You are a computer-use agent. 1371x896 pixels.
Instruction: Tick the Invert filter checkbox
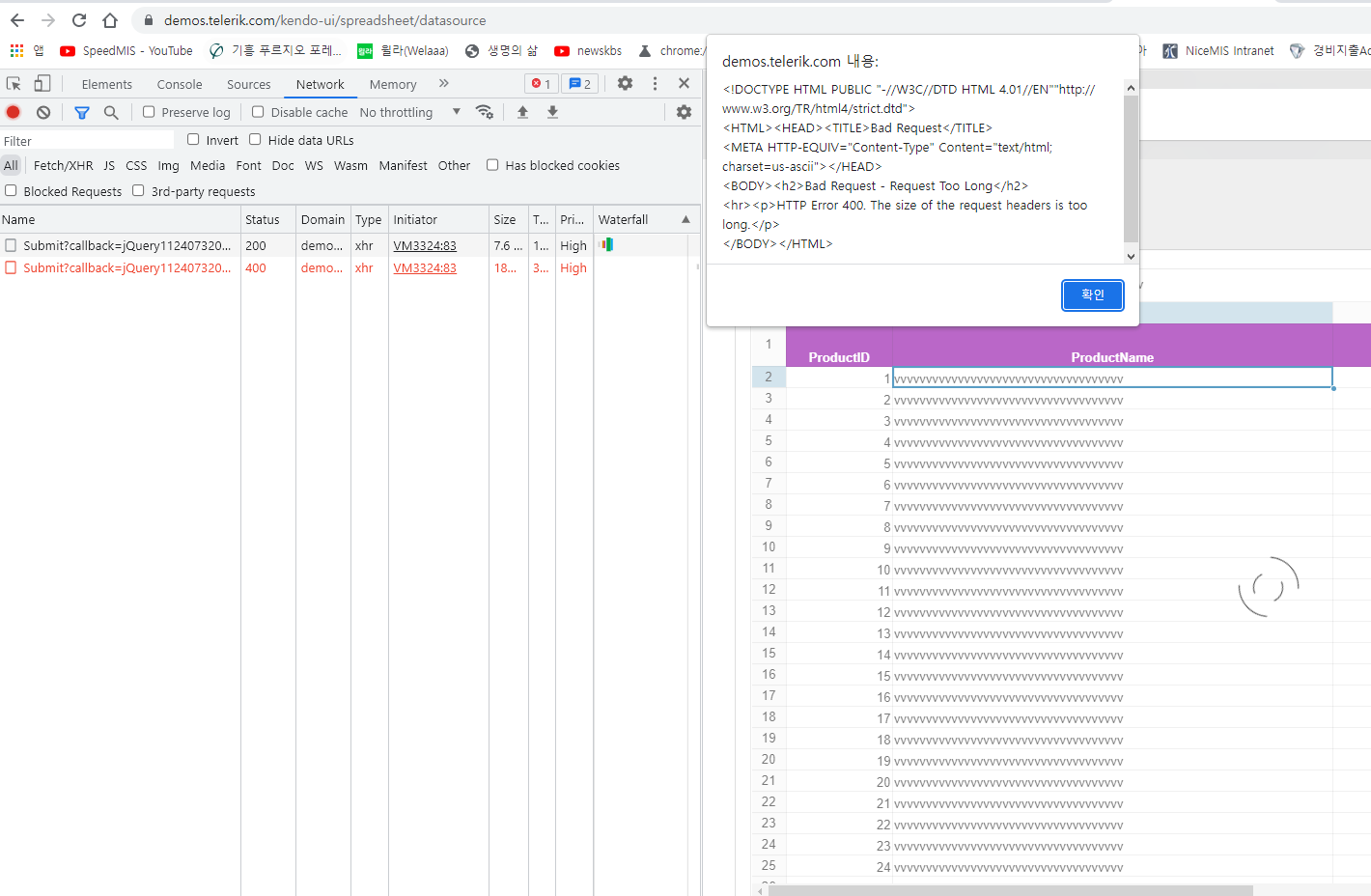[193, 139]
